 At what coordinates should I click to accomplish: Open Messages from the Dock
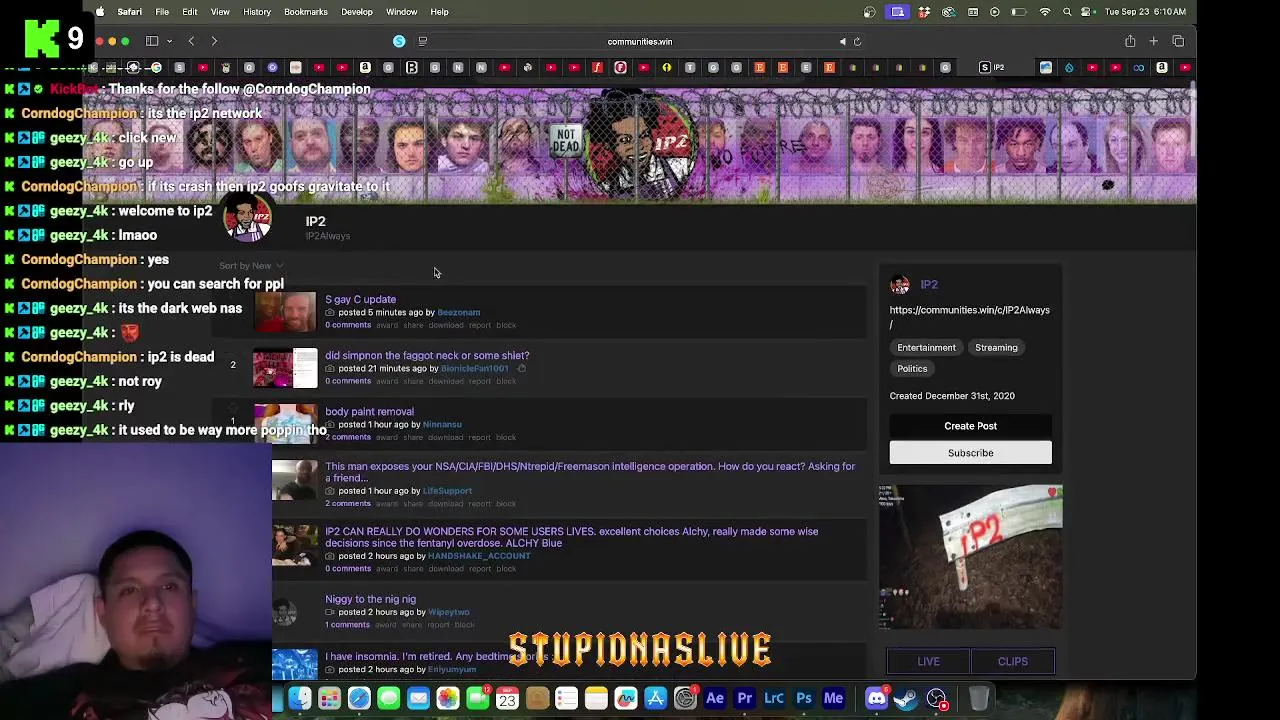pos(389,698)
